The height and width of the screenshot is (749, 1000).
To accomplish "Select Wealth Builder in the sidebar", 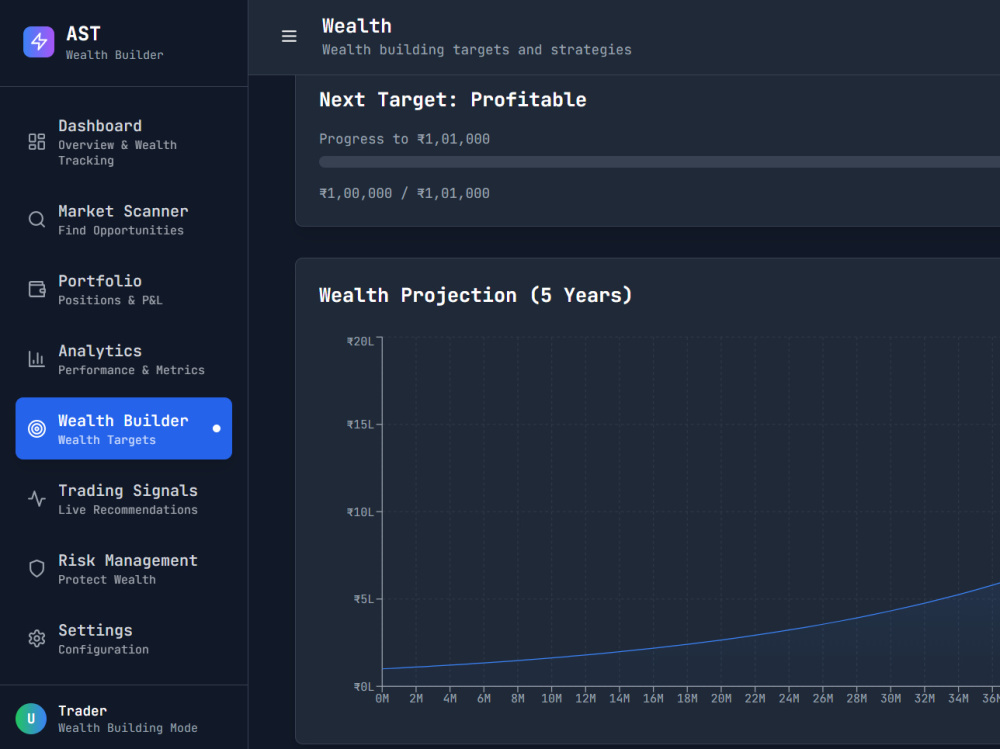I will 124,429.
